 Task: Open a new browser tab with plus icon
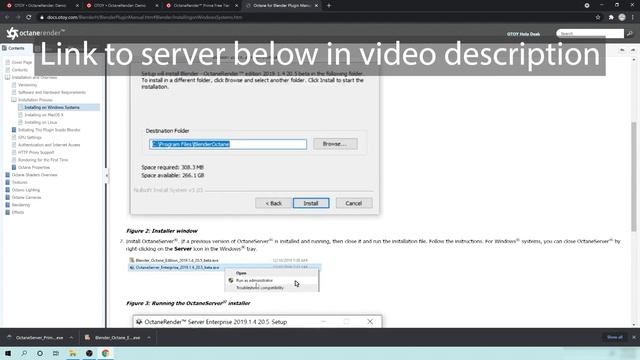329,6
